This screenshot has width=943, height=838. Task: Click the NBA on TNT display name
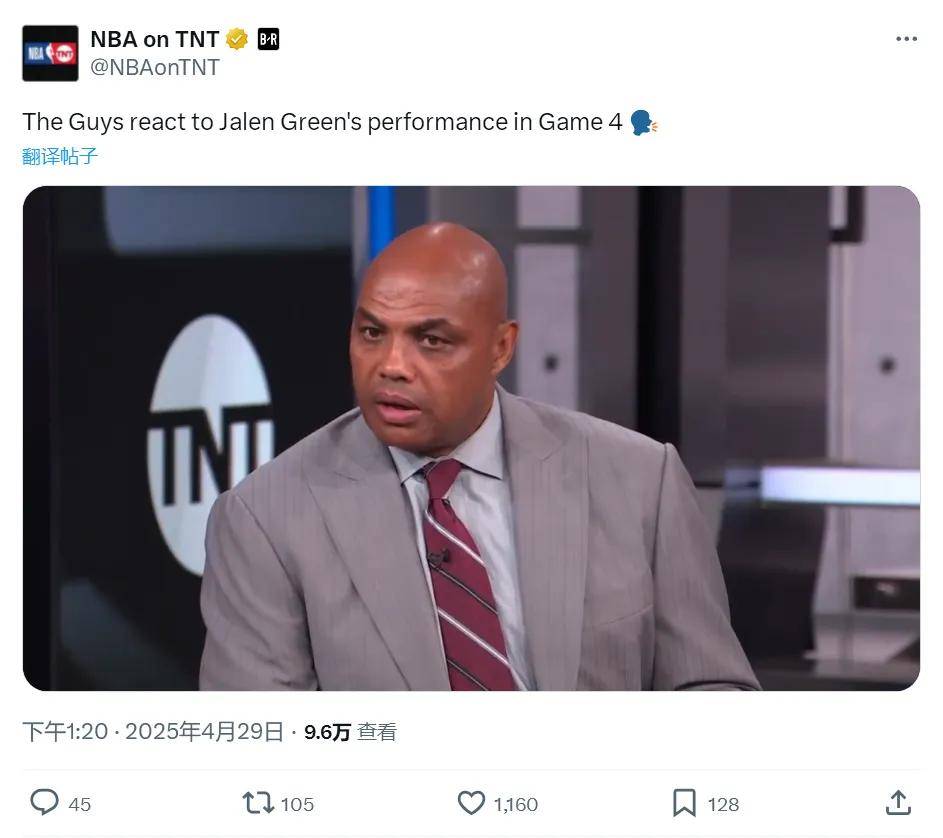click(x=155, y=39)
